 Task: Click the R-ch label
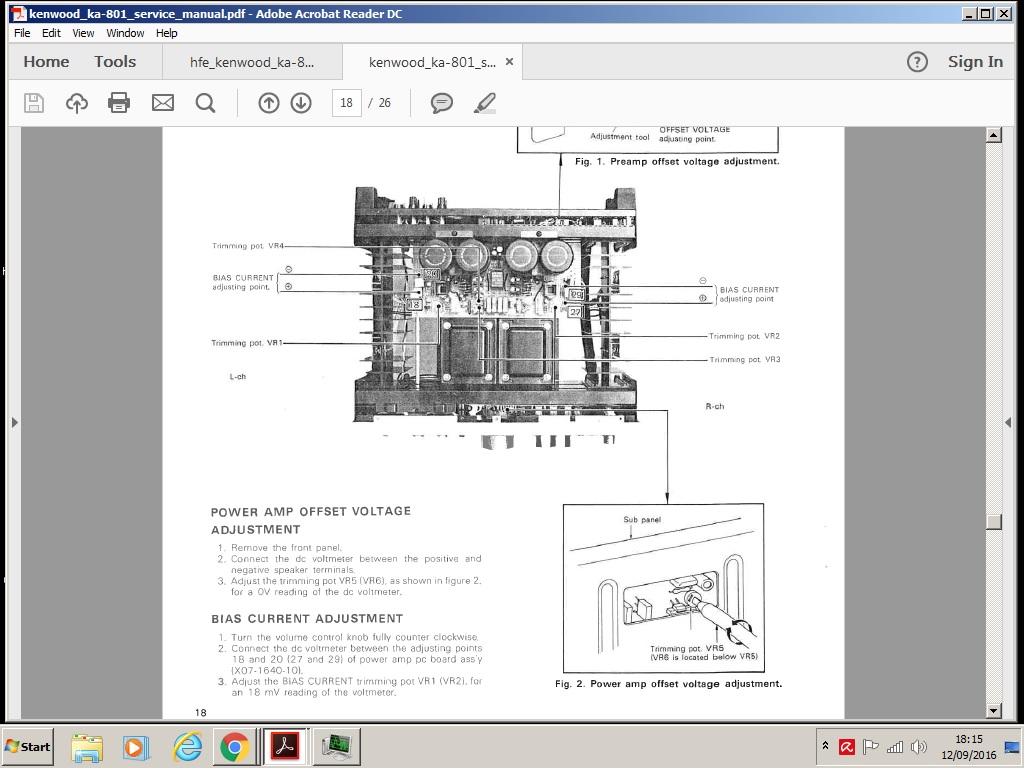click(x=714, y=406)
